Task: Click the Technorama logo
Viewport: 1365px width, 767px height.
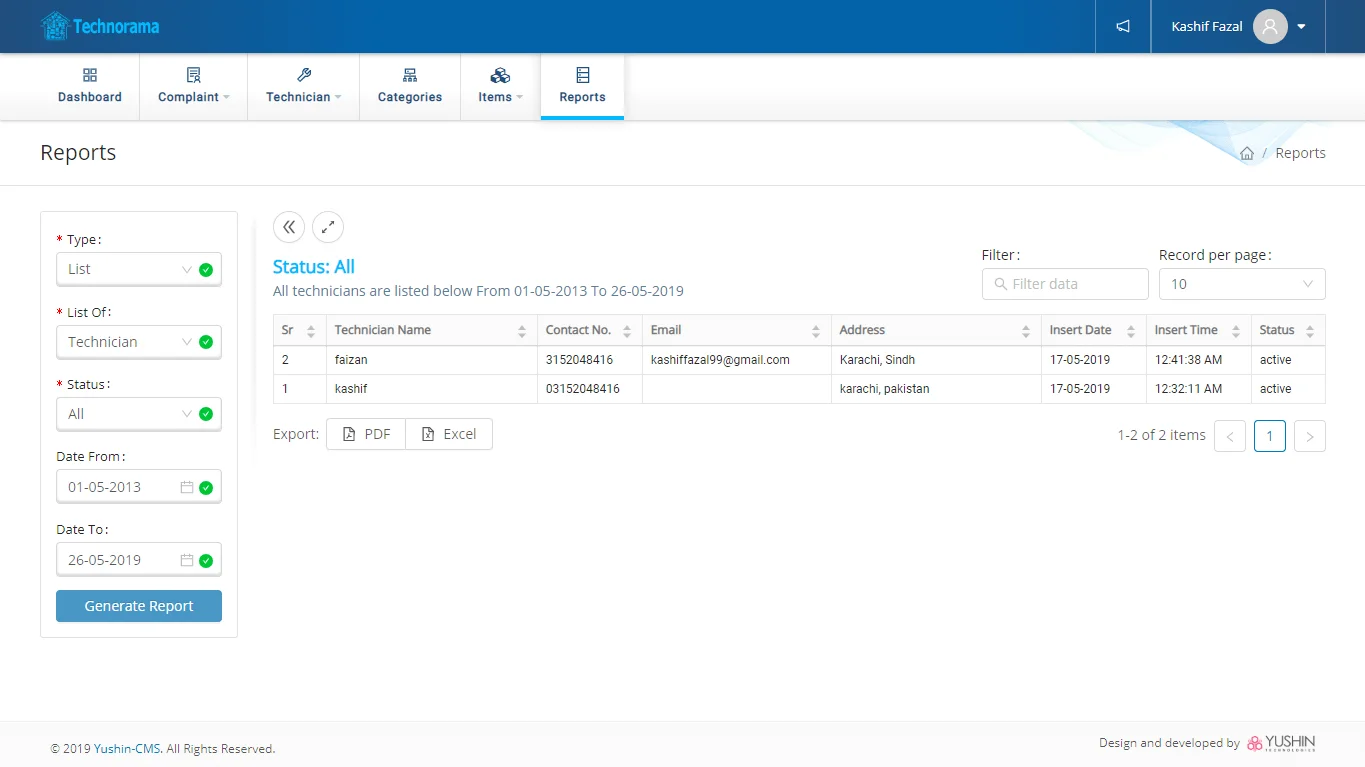Action: (100, 26)
